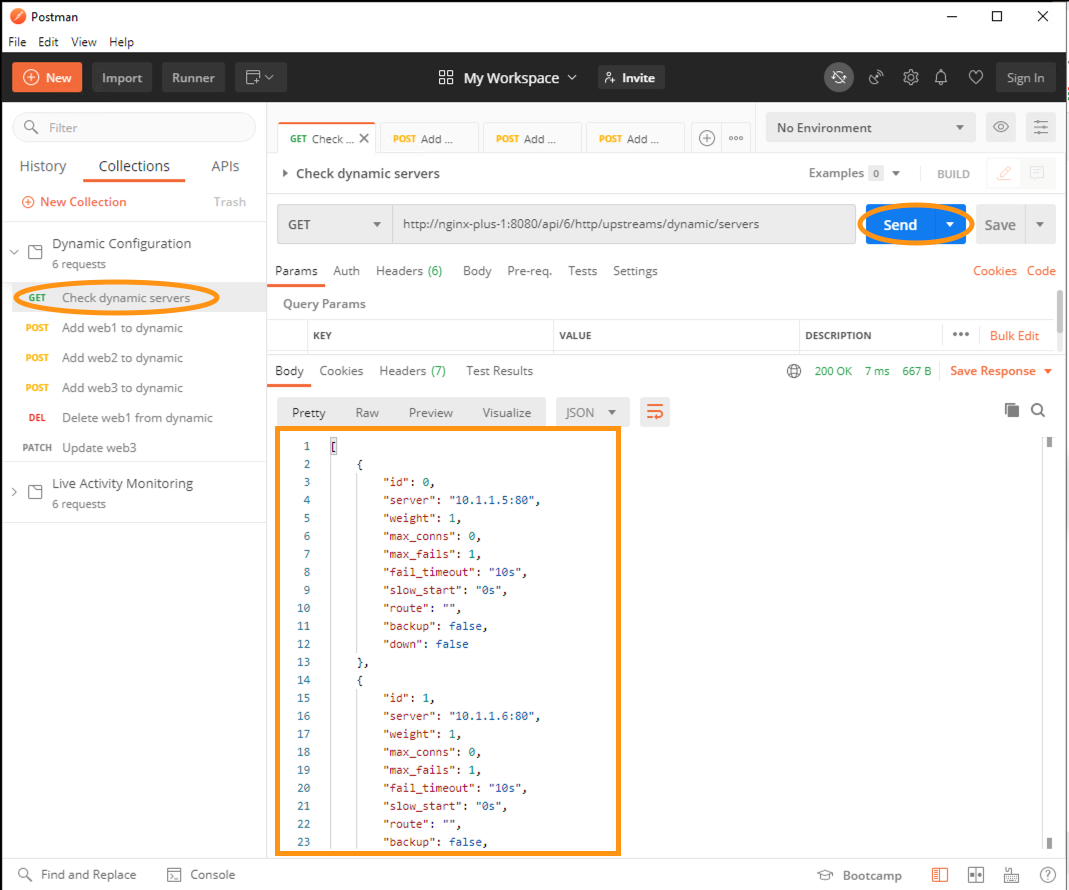The height and width of the screenshot is (890, 1069).
Task: Click the network globe icon in response bar
Action: pyautogui.click(x=794, y=371)
